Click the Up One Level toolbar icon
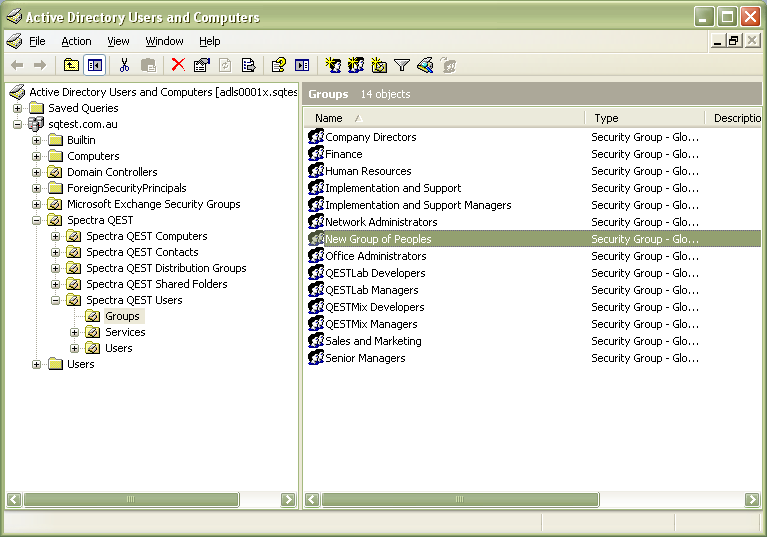This screenshot has height=537, width=767. [x=71, y=65]
